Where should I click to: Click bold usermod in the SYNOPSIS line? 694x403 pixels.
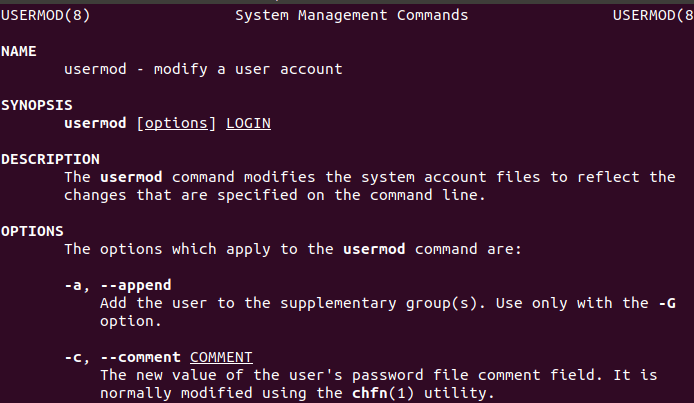coord(95,123)
